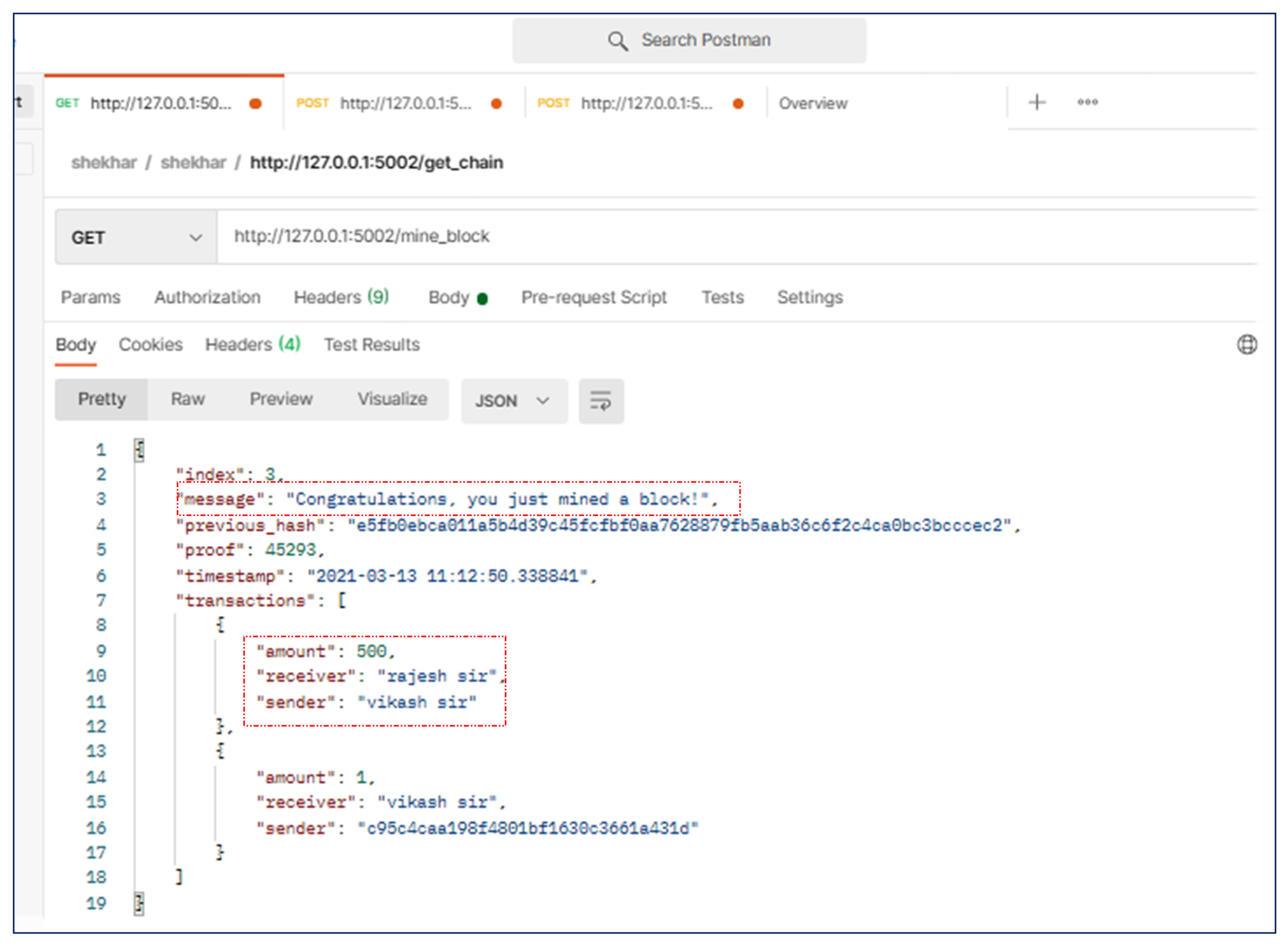Screen dimensions: 1288x947
Task: Click the shekhar collection breadcrumb link
Action: click(104, 163)
